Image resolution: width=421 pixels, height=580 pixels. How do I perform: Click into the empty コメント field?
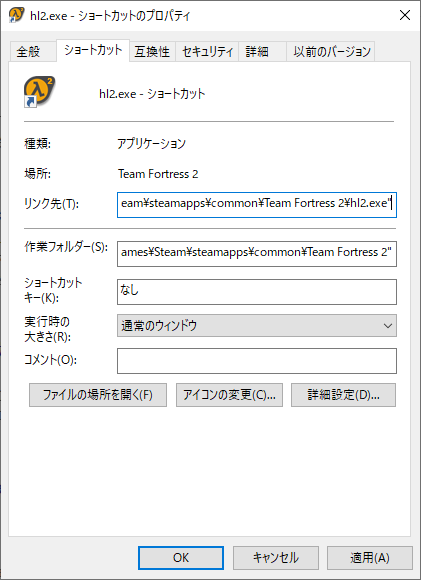point(257,361)
